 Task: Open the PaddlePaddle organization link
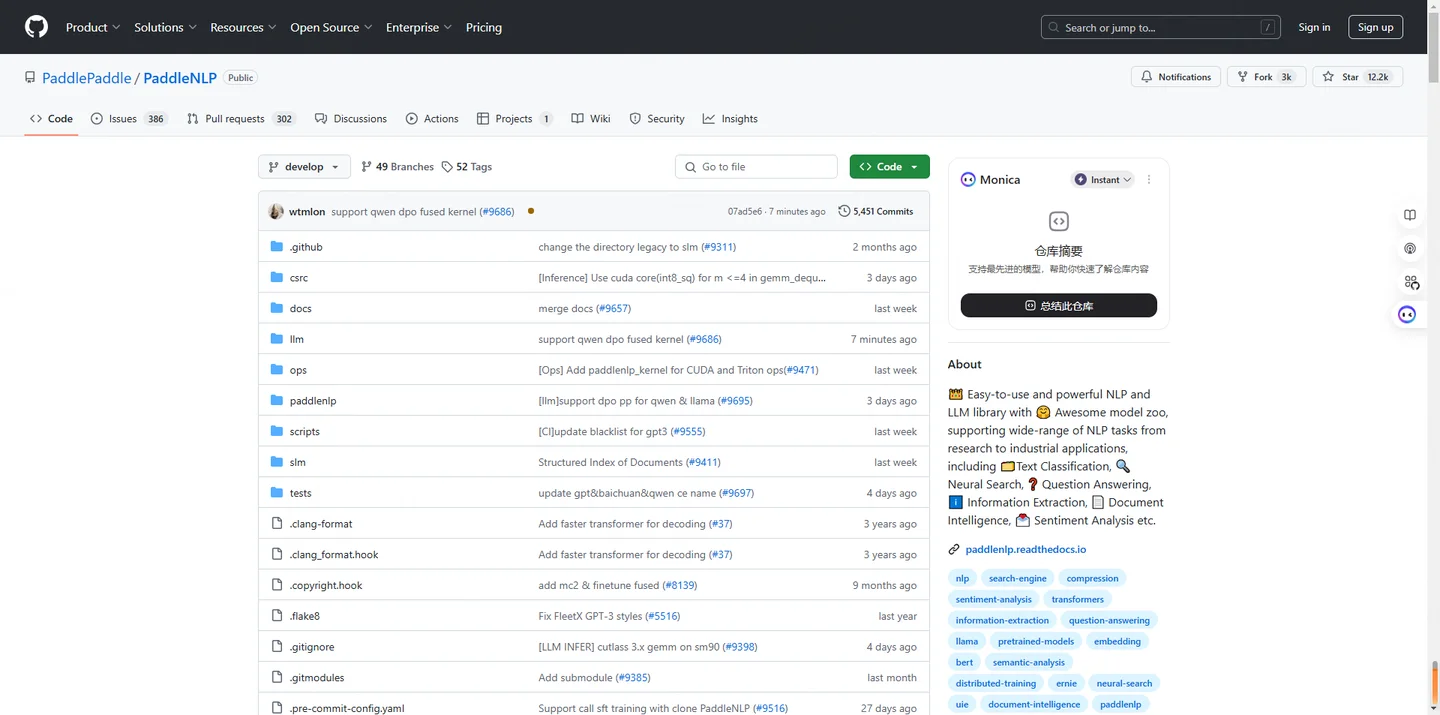coord(87,78)
